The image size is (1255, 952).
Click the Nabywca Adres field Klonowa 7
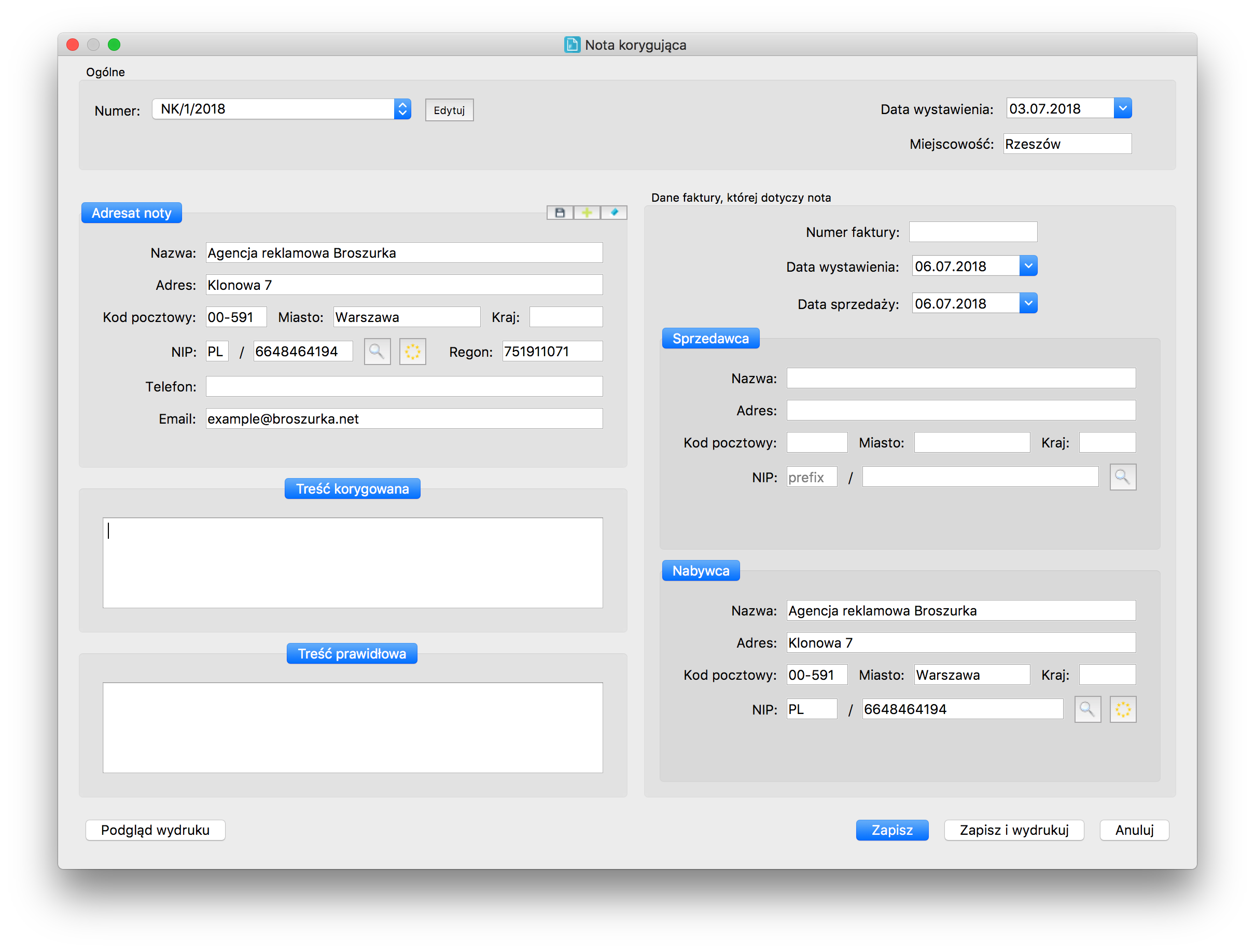coord(961,643)
